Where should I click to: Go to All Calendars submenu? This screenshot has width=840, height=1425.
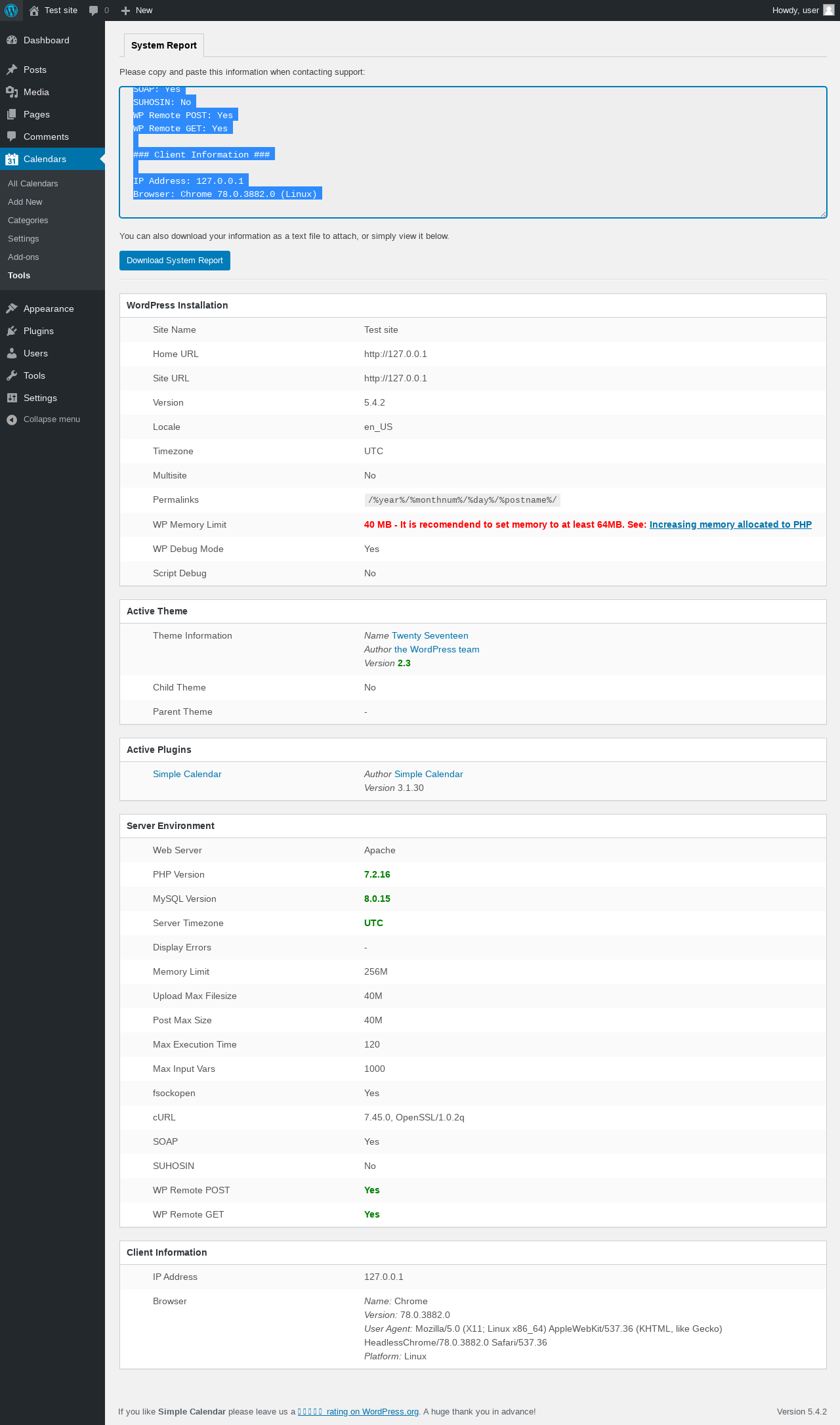pyautogui.click(x=33, y=184)
